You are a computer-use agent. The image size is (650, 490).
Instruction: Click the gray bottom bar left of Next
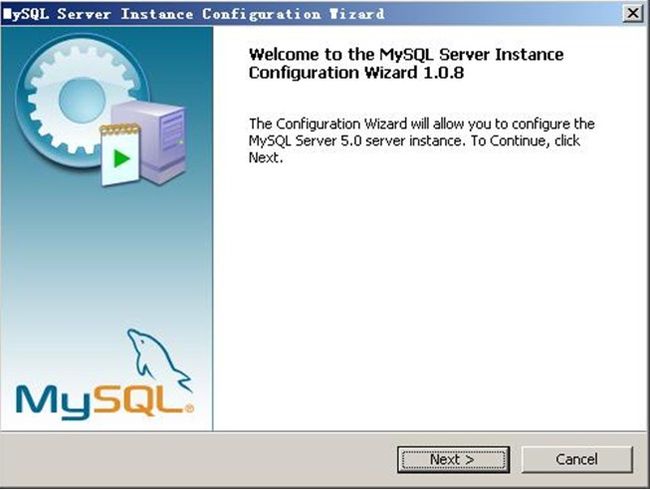point(200,459)
